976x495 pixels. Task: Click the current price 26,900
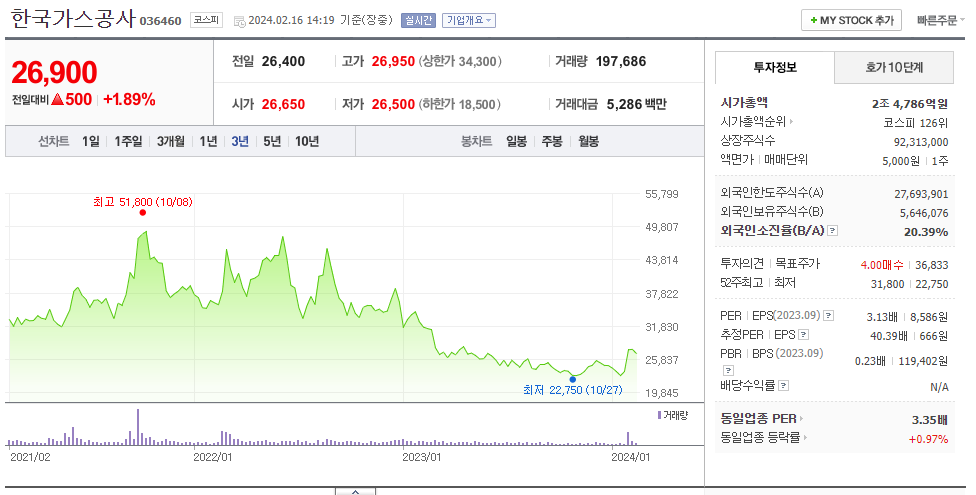(x=54, y=72)
